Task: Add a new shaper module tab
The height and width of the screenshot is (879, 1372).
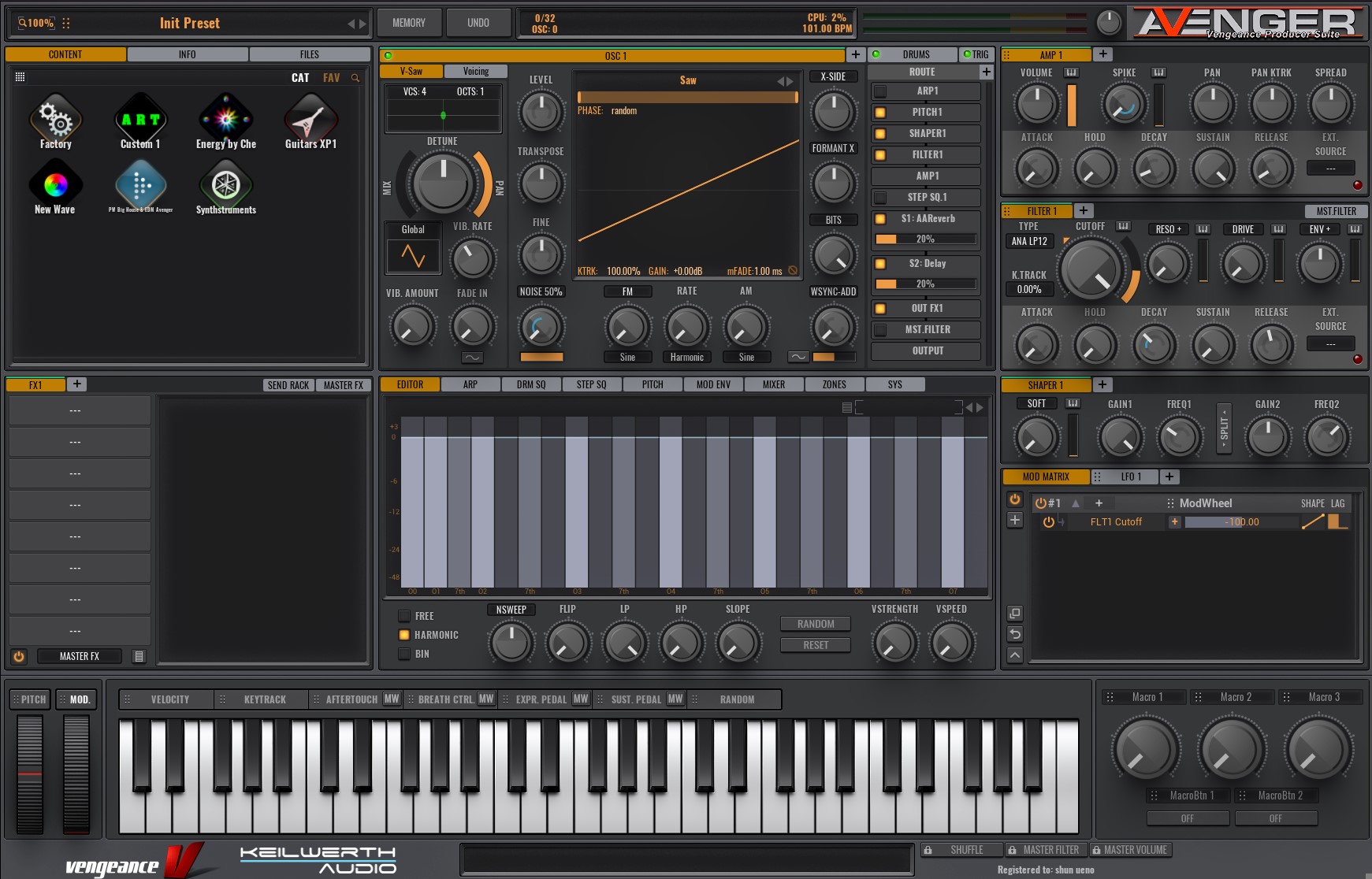Action: coord(1102,385)
